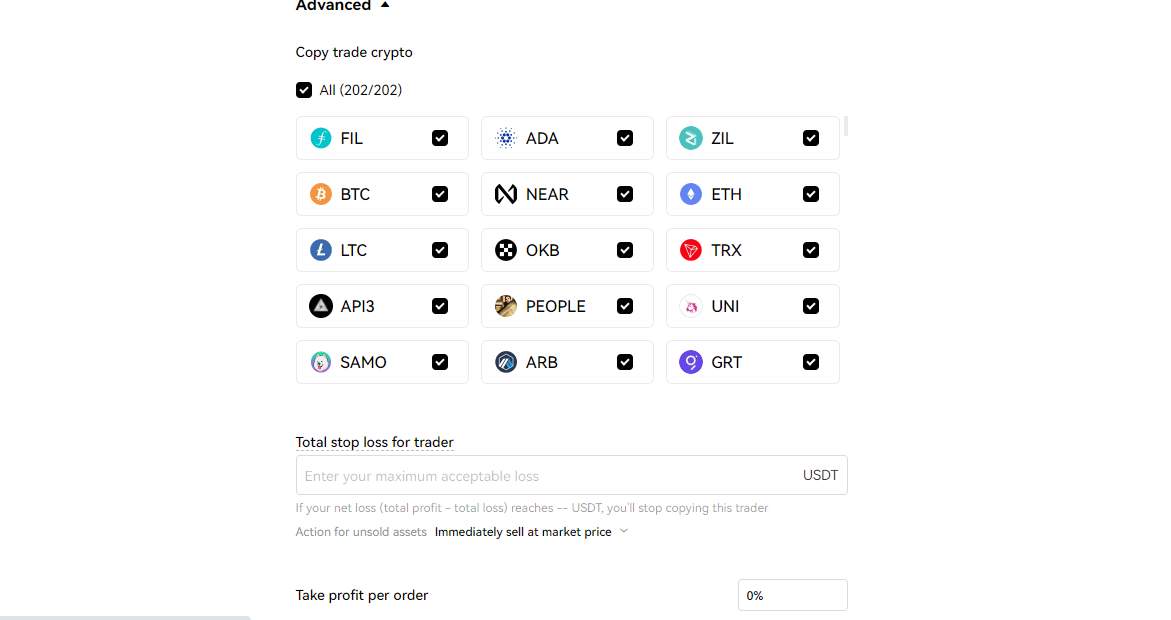
Task: Click the Ethereum ETH logo icon
Action: (x=691, y=194)
